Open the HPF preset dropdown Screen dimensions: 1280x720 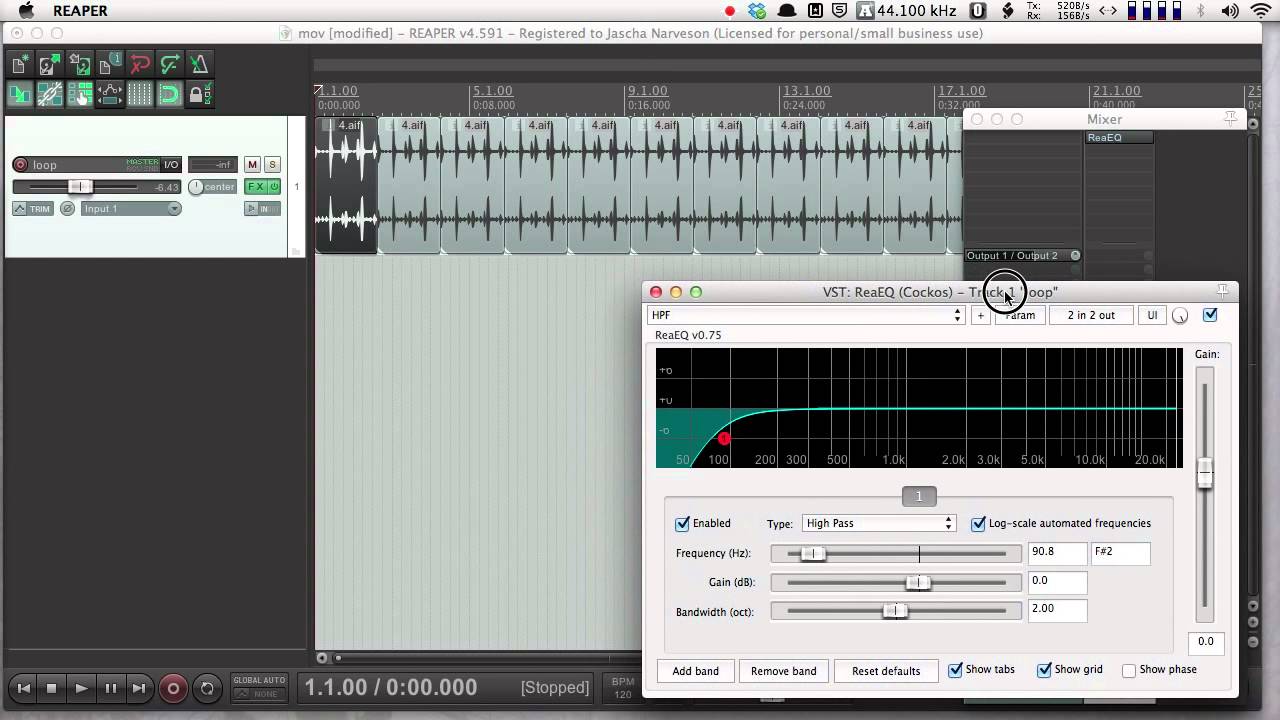click(806, 315)
